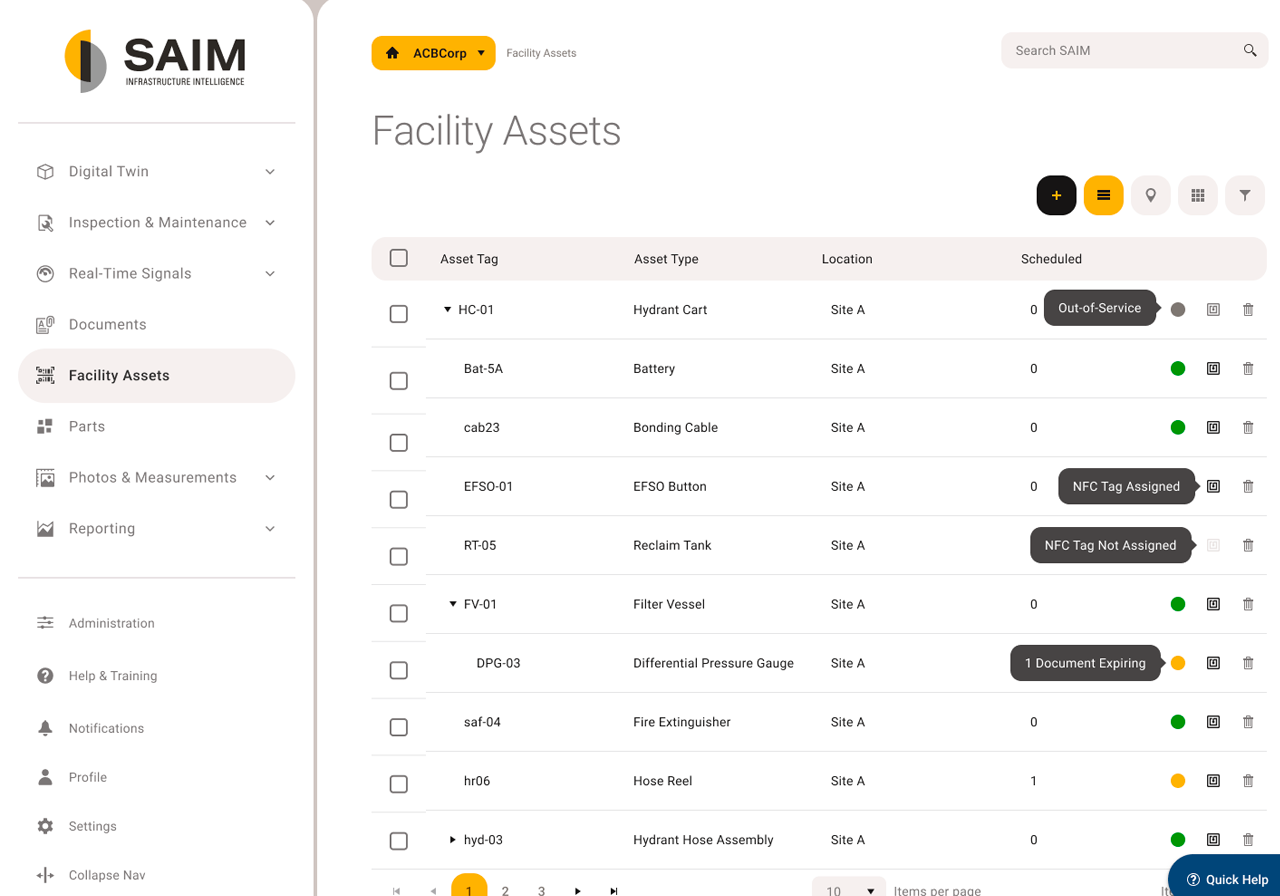Viewport: 1280px width, 896px height.
Task: Select the checkbox for RT-05 Reclaim Tank
Action: [398, 554]
